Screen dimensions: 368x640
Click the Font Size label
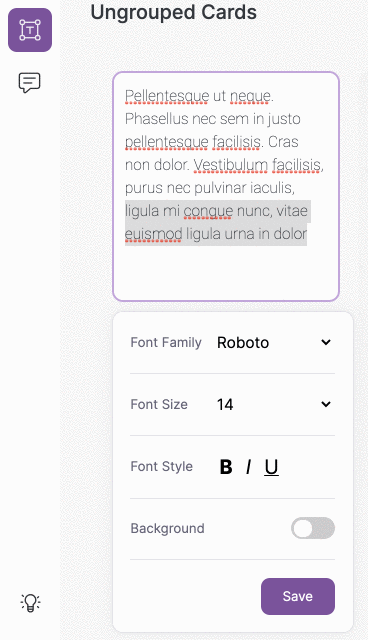click(159, 404)
